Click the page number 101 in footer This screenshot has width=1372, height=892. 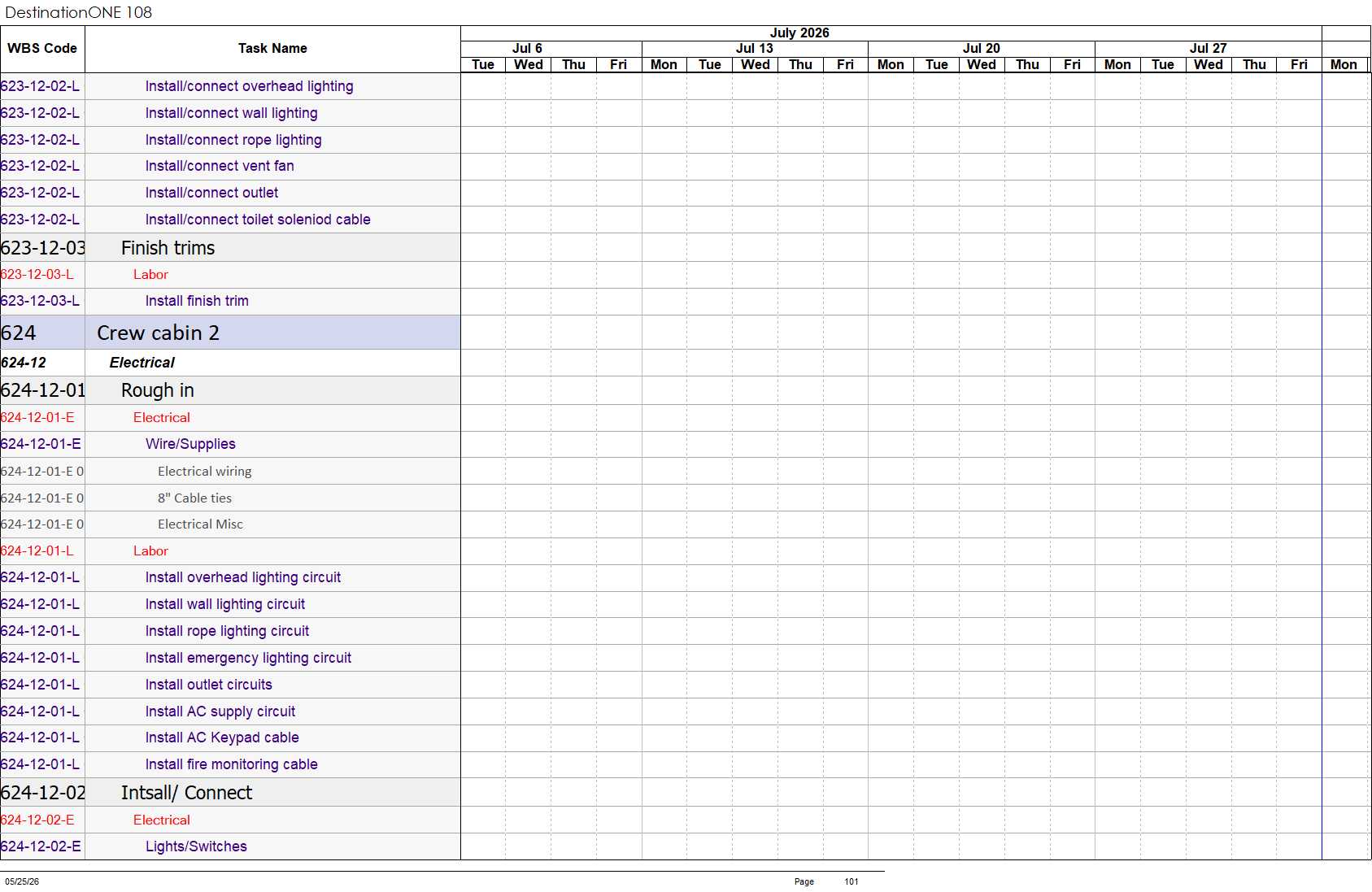[852, 881]
